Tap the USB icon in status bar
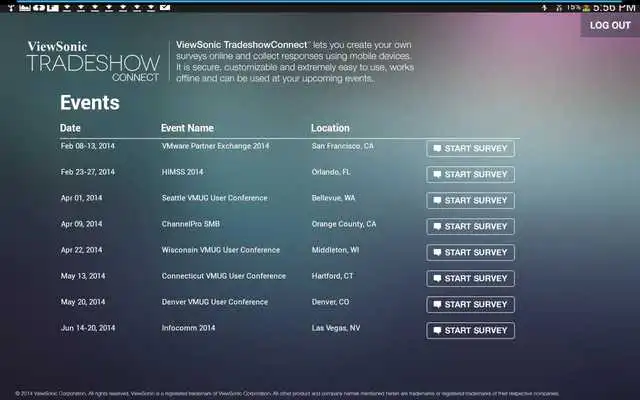 [x=11, y=8]
